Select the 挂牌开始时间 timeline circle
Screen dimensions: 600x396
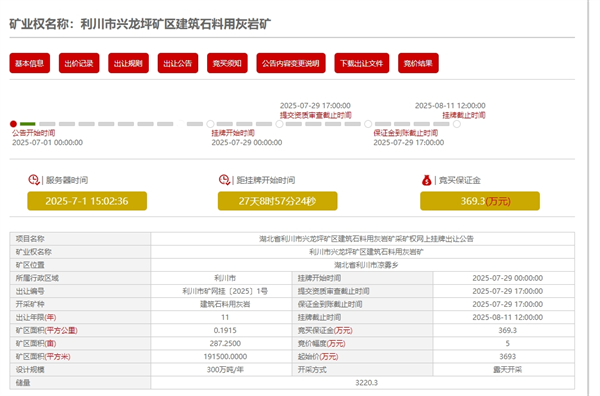tap(210, 124)
